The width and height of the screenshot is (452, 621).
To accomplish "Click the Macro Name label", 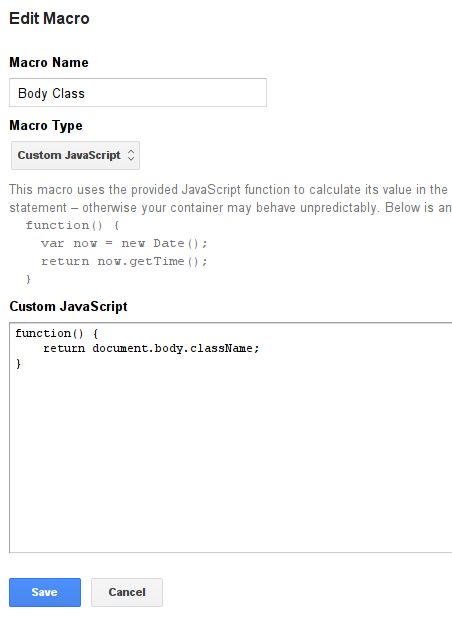I will pyautogui.click(x=49, y=63).
